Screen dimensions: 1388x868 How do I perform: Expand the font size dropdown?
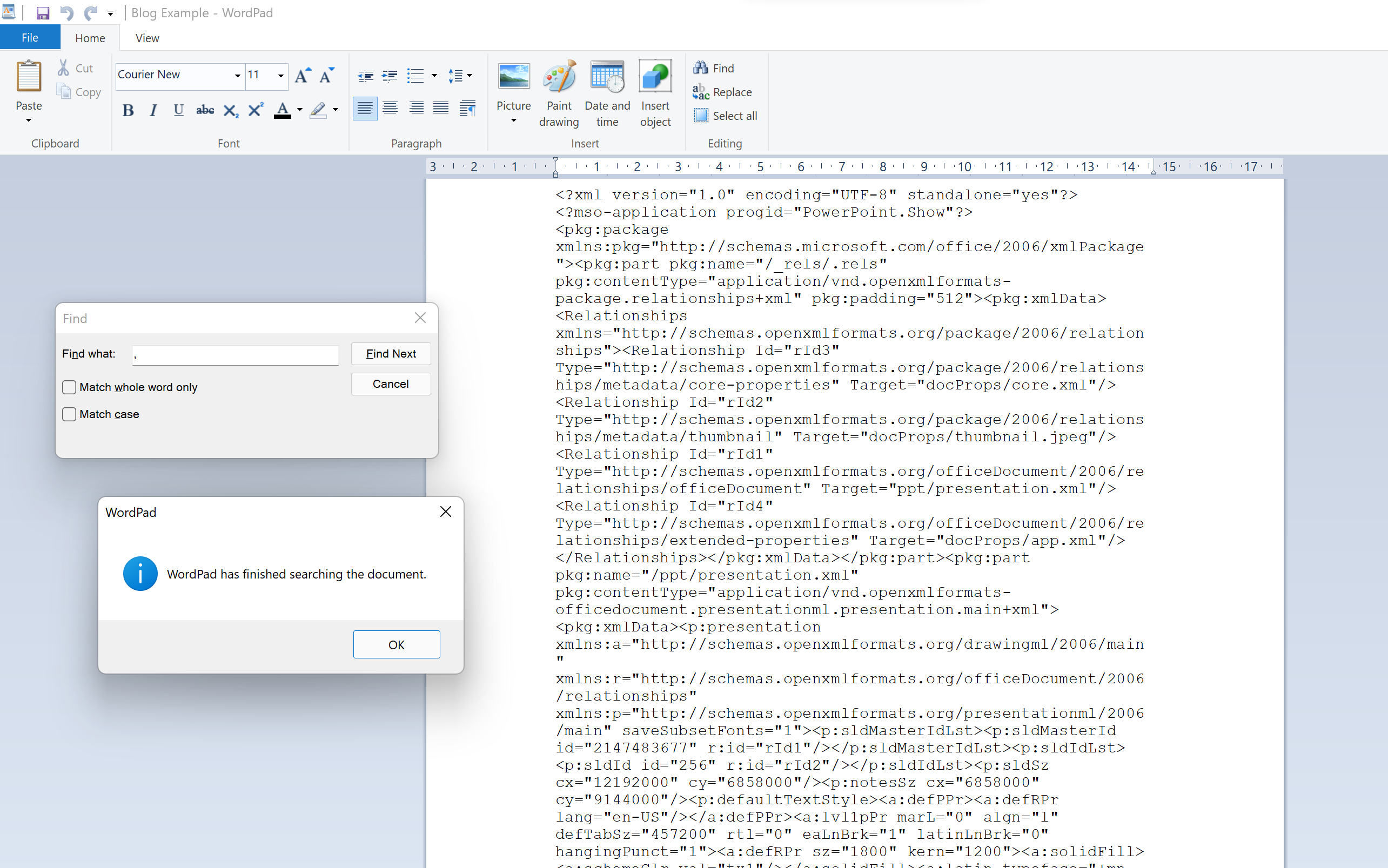281,76
